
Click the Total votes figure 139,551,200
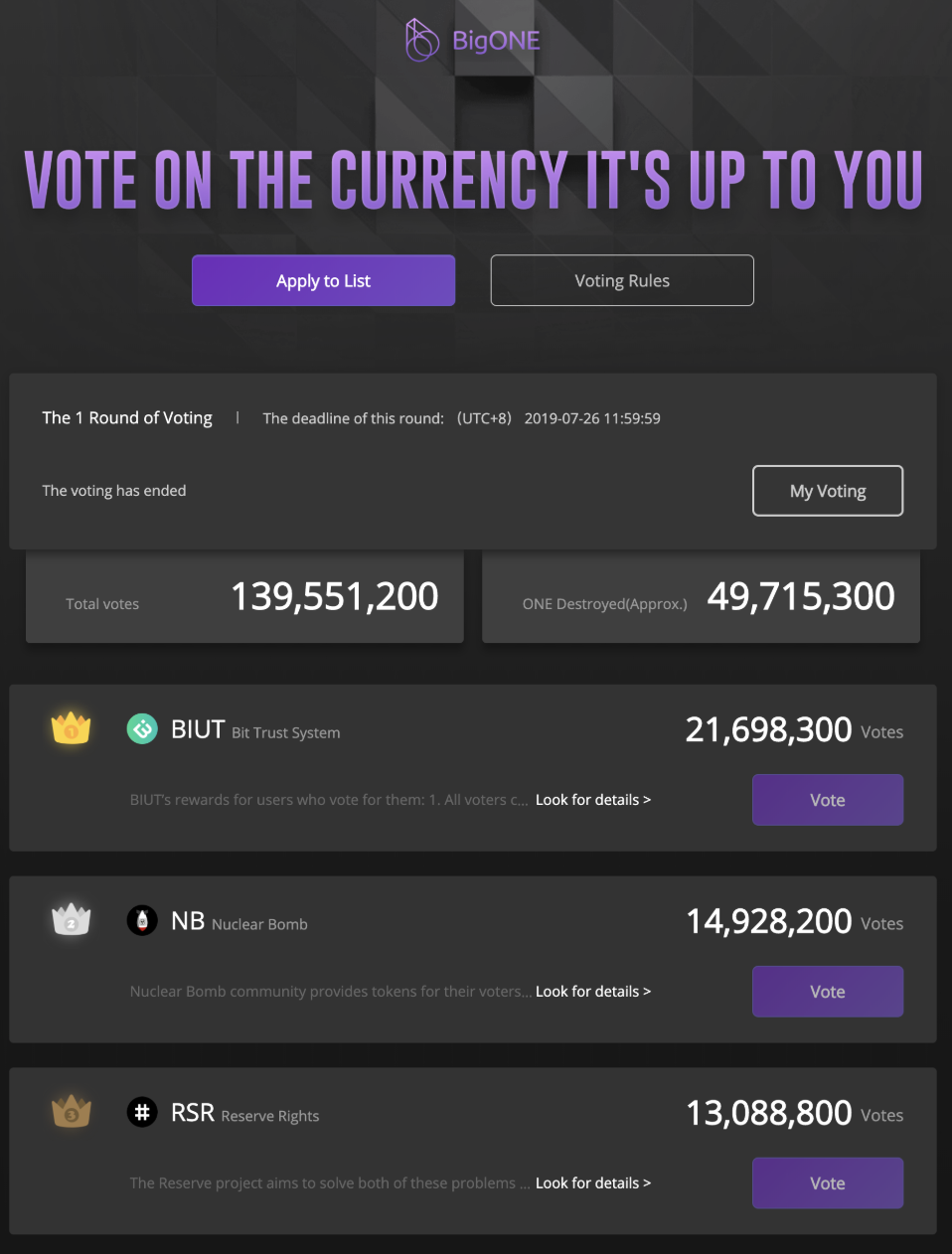[x=335, y=597]
